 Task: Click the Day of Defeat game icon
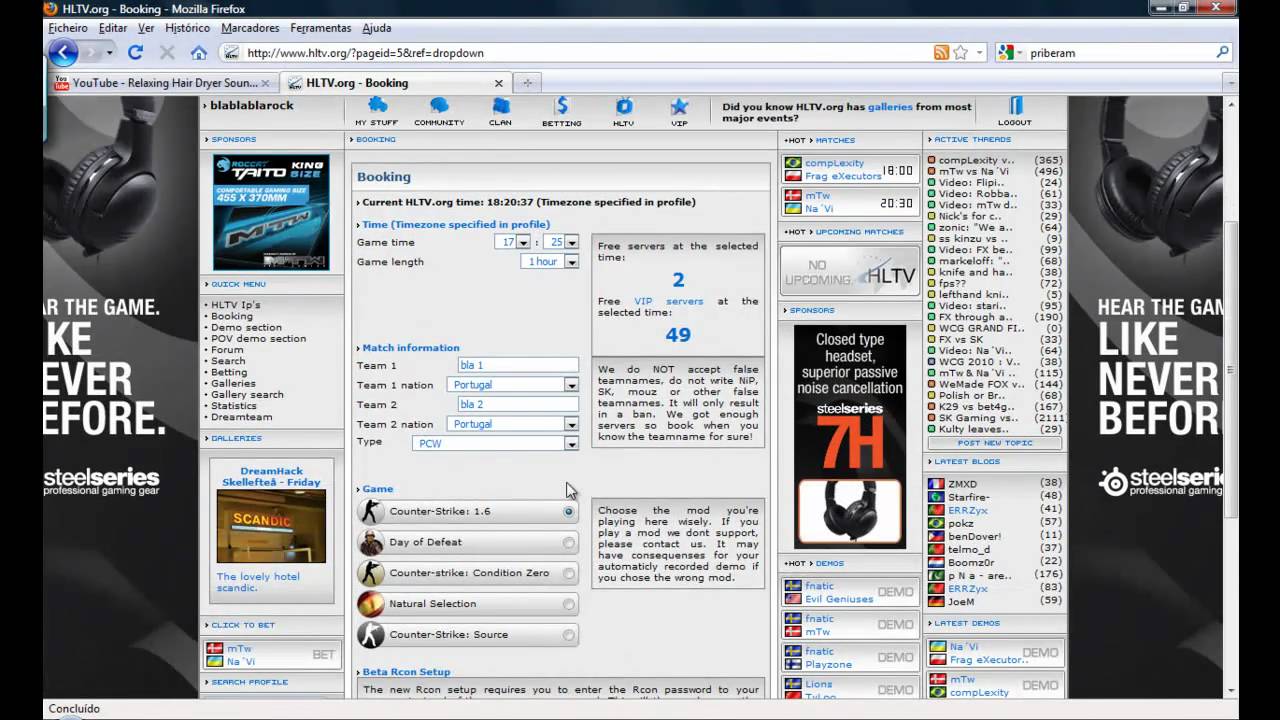(371, 542)
